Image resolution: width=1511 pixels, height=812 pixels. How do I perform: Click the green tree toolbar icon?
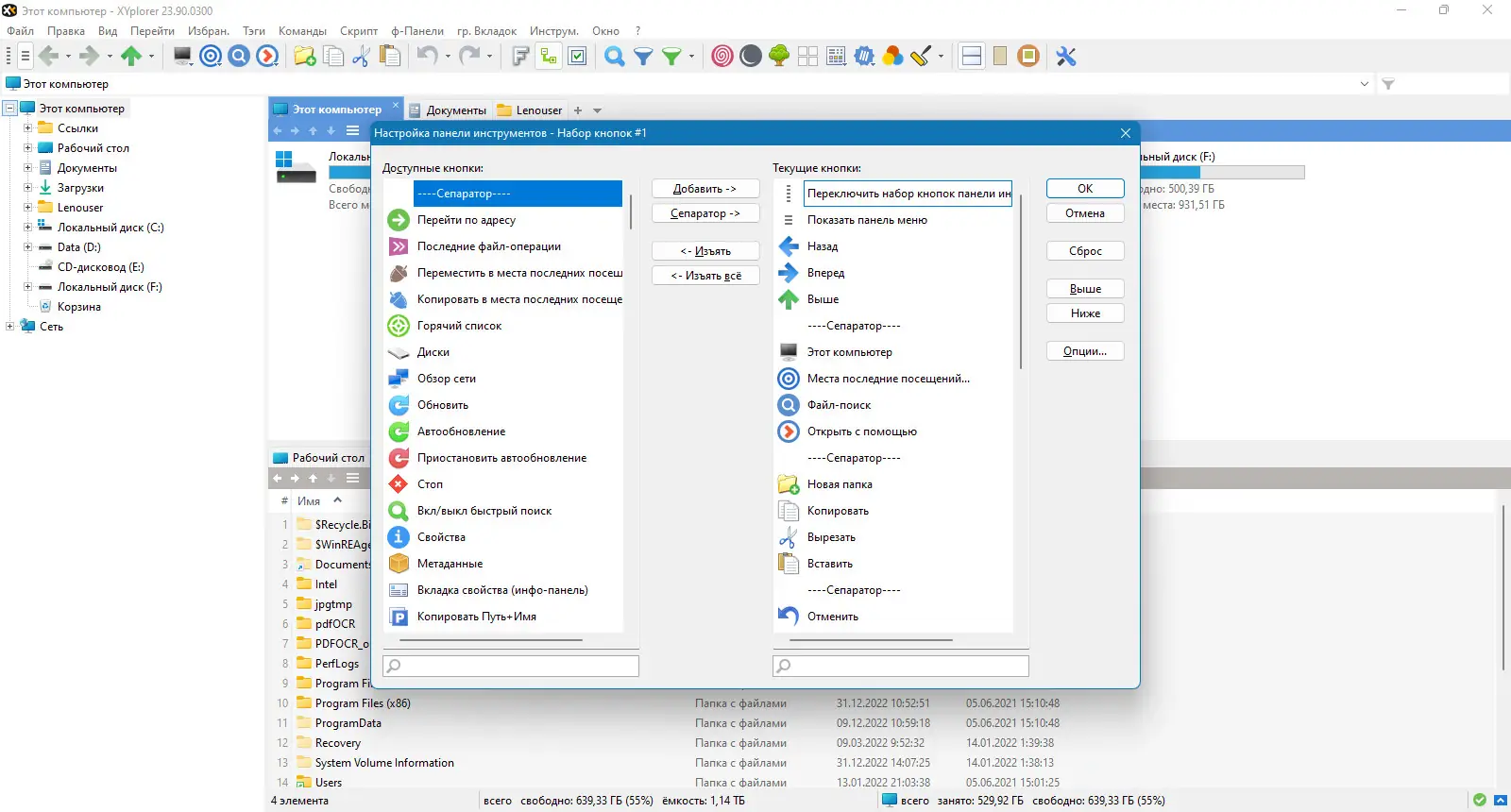pos(779,57)
